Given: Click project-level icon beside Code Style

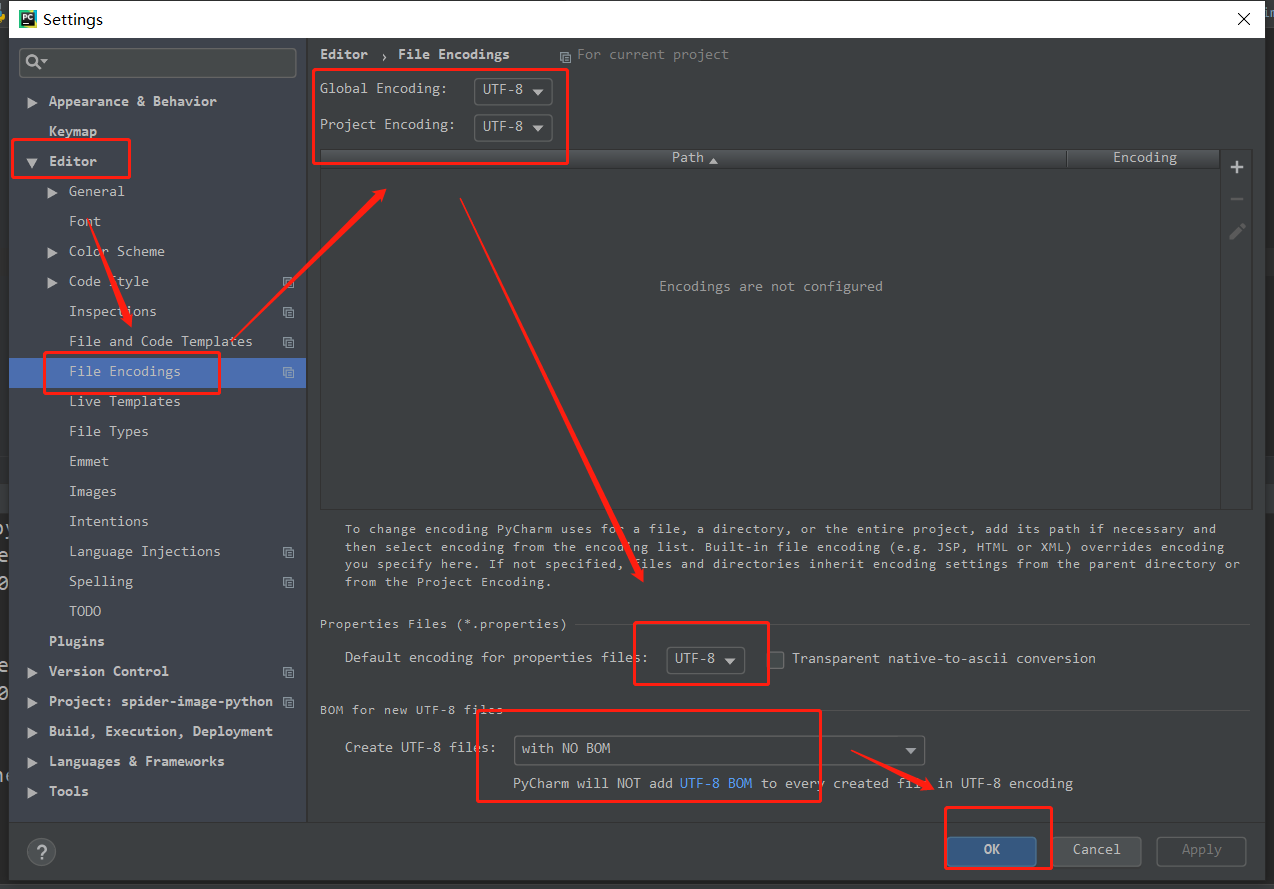Looking at the screenshot, I should pos(288,283).
